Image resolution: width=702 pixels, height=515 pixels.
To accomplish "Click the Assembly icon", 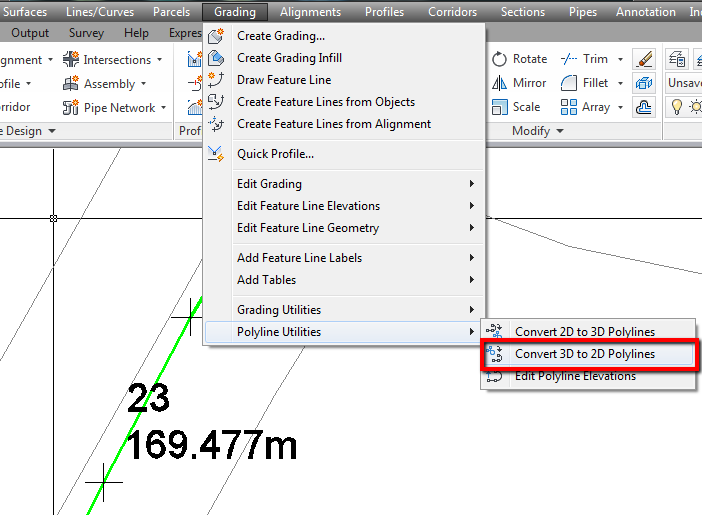I will [x=71, y=83].
